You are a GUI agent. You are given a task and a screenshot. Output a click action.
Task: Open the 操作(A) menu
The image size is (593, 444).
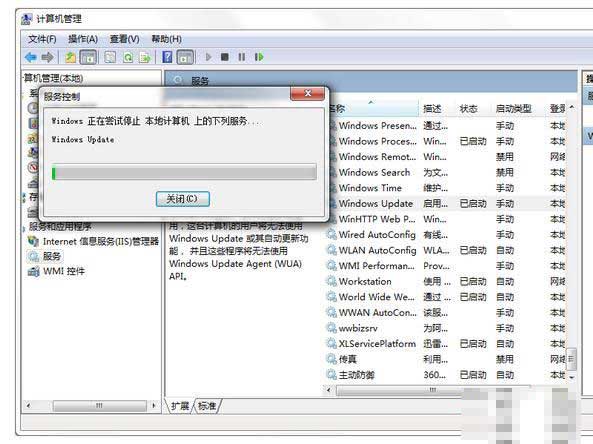(83, 39)
